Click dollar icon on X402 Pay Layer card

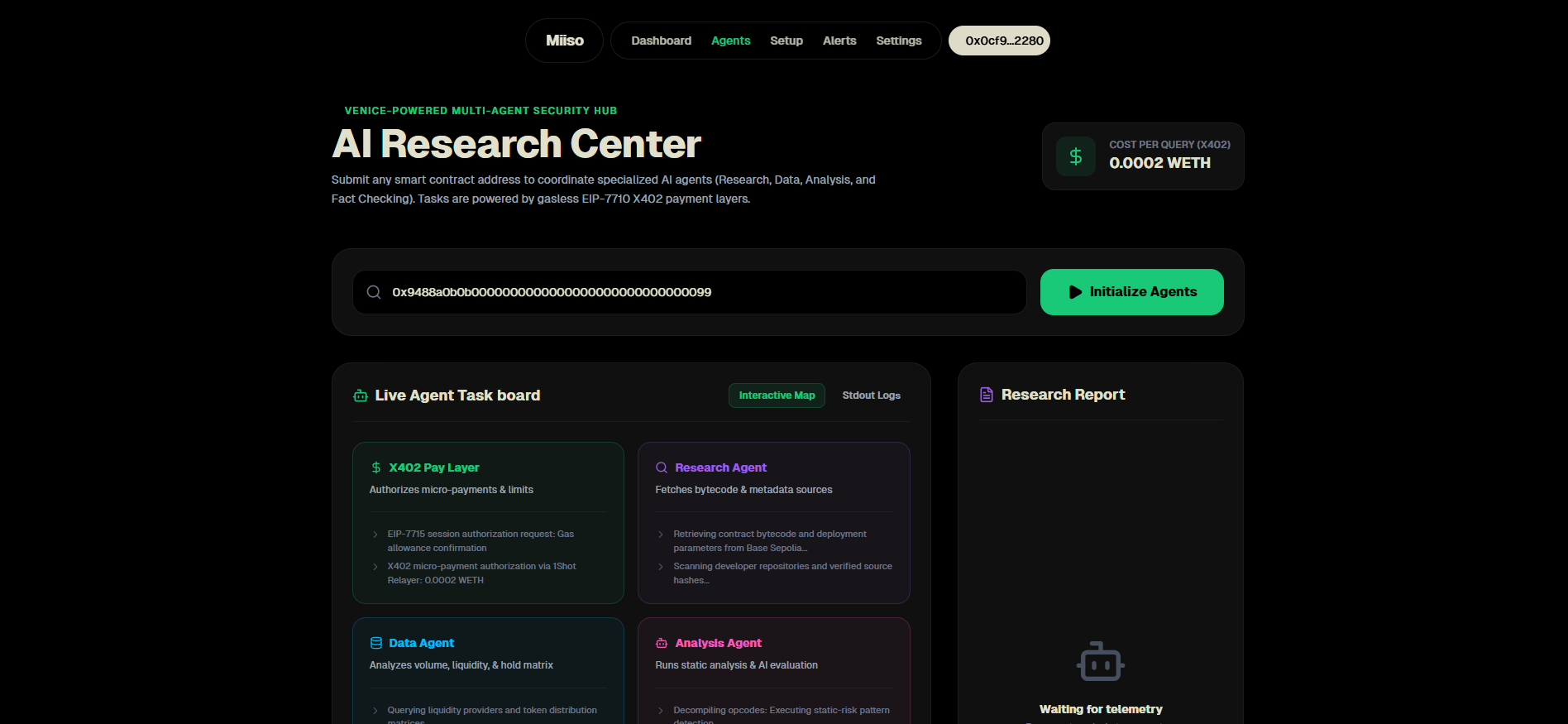coord(376,467)
